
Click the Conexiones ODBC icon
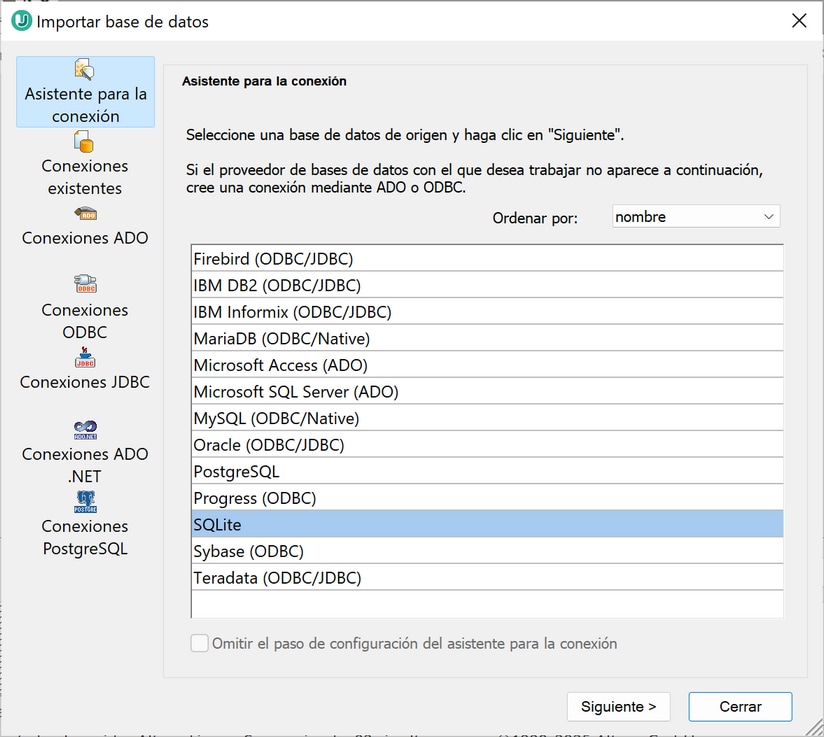[x=85, y=284]
